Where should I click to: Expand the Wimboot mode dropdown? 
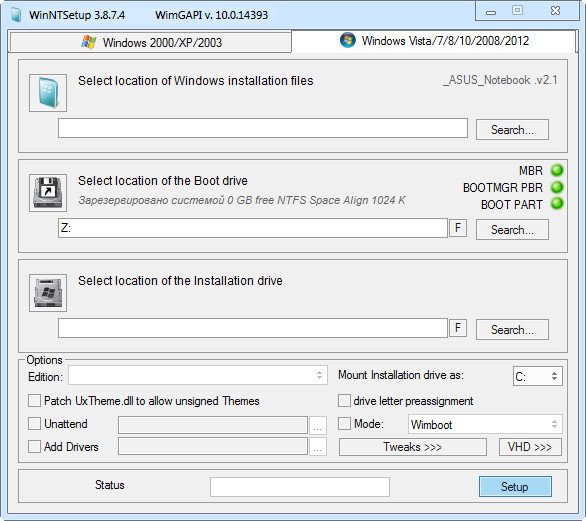point(485,424)
